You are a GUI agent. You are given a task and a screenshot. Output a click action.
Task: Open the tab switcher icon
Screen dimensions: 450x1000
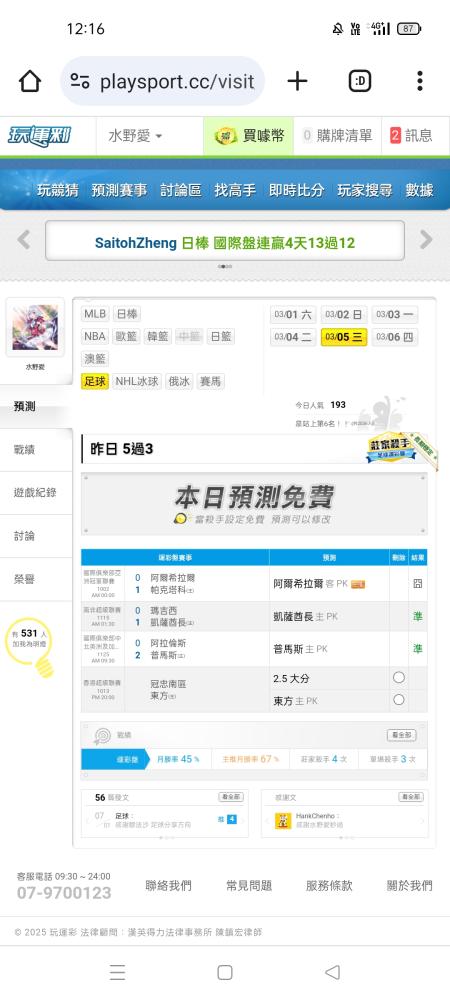360,81
